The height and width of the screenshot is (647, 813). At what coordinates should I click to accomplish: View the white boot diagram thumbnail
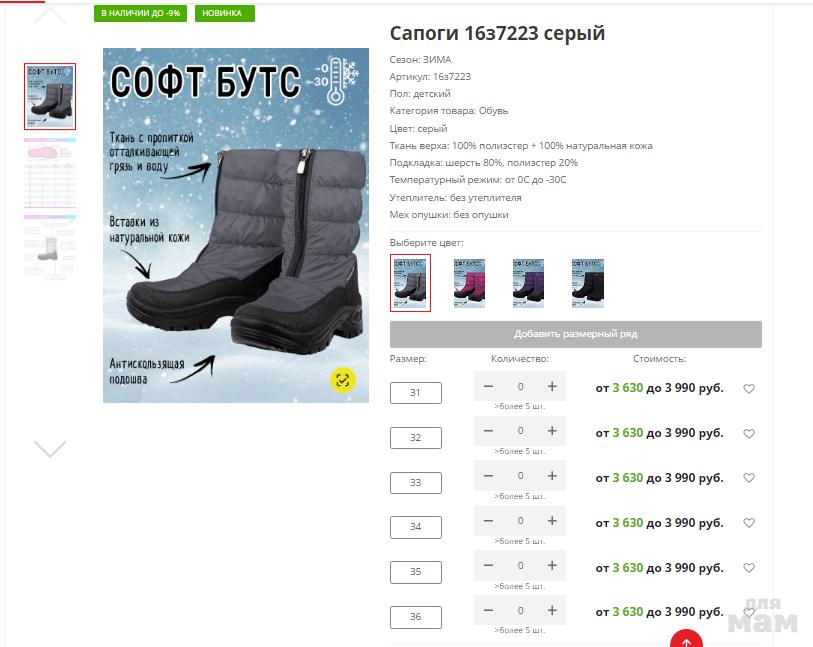[x=50, y=248]
